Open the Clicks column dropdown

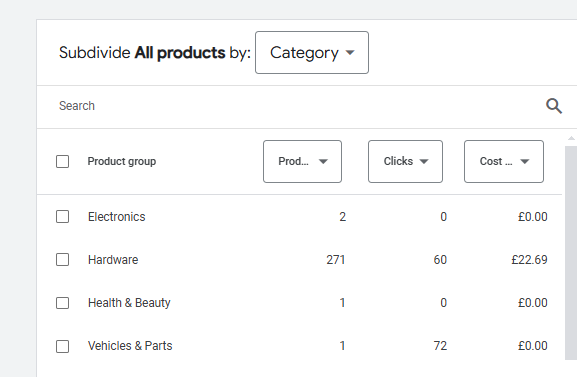coord(406,161)
